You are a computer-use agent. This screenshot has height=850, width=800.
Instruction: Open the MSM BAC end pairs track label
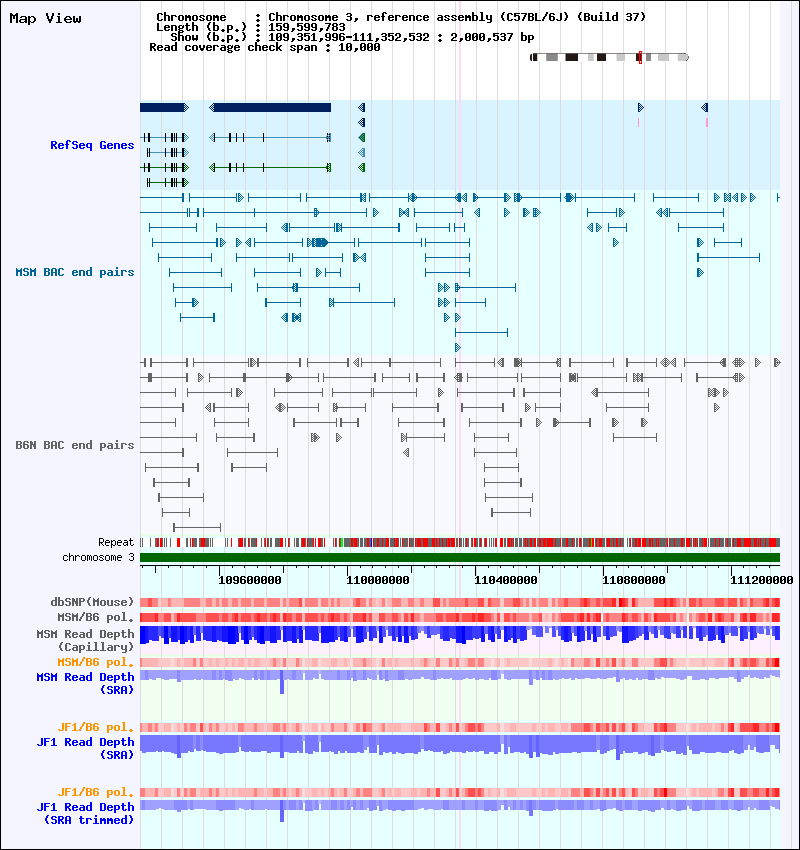coord(75,272)
